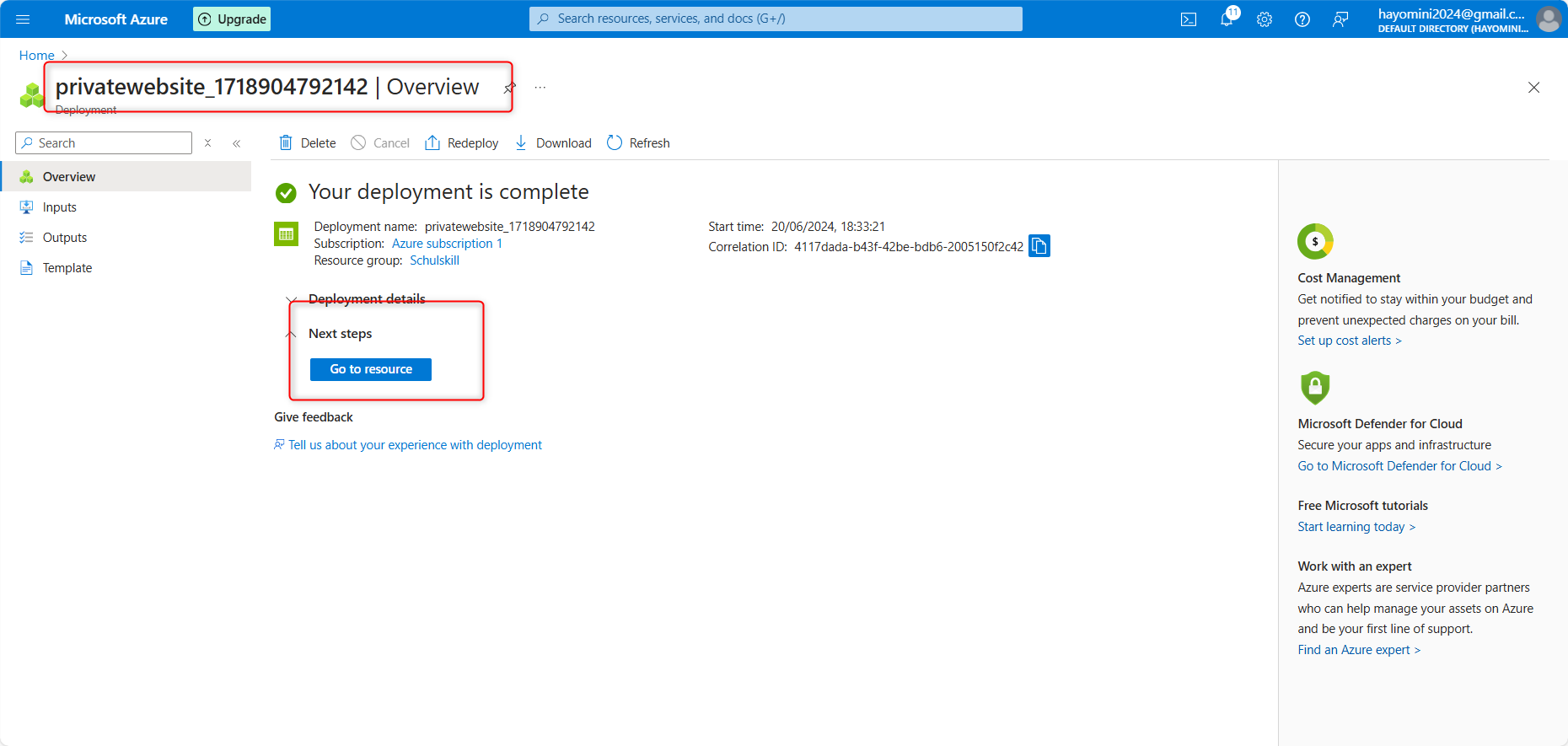Click the Correlation ID value text

(909, 247)
